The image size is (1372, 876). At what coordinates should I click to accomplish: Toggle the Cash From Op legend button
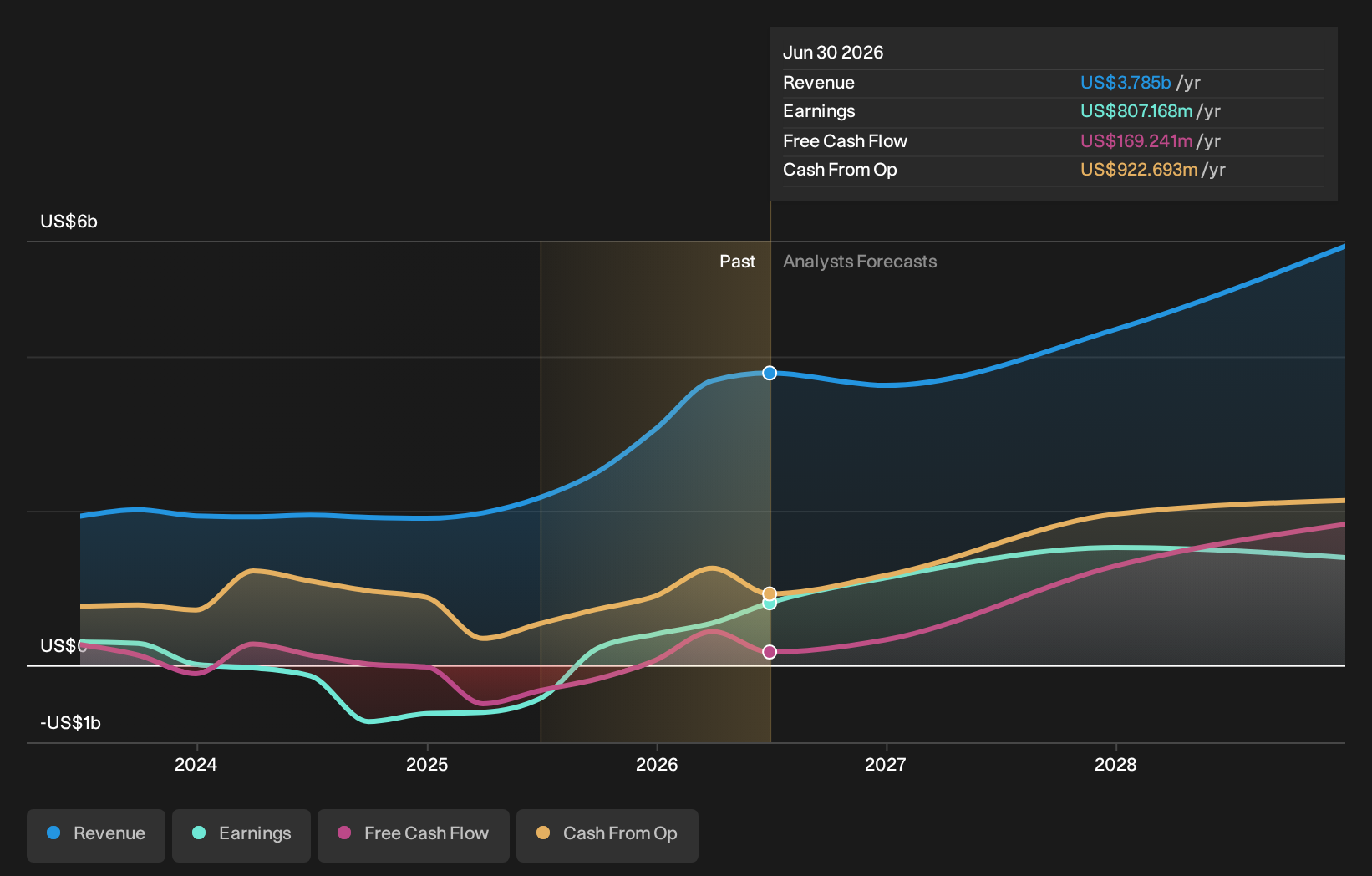pos(607,835)
